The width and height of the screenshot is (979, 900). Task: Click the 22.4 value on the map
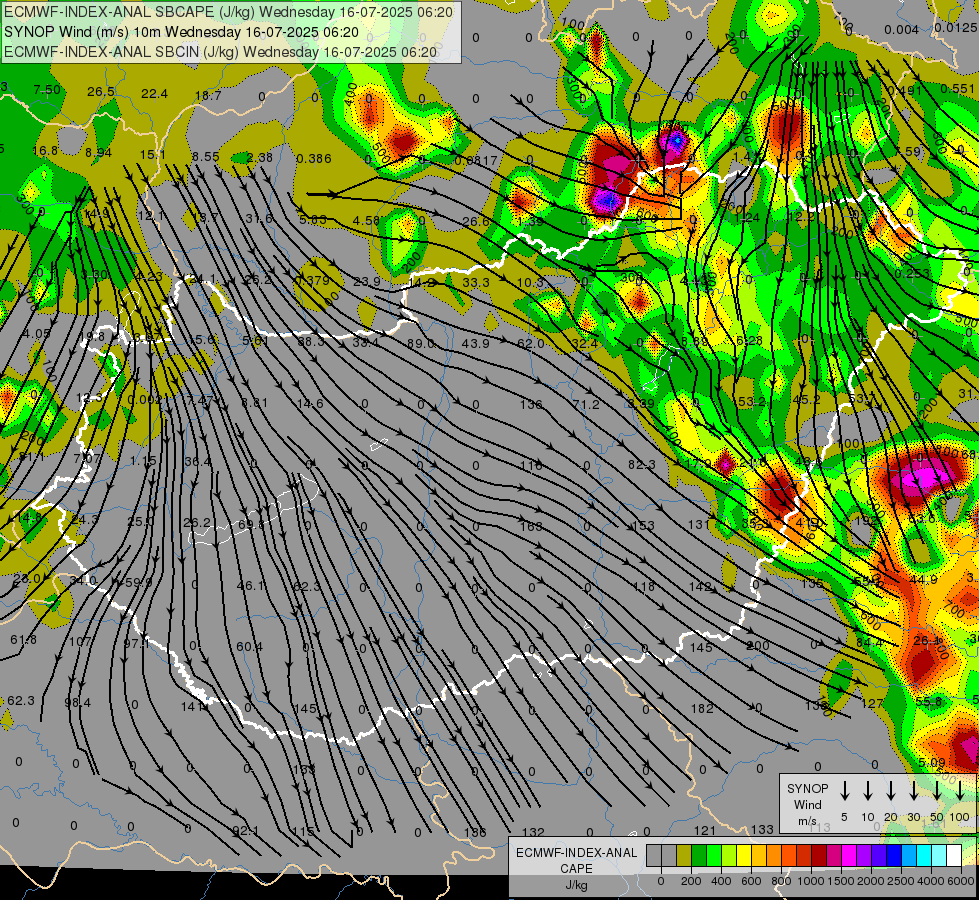pyautogui.click(x=154, y=94)
